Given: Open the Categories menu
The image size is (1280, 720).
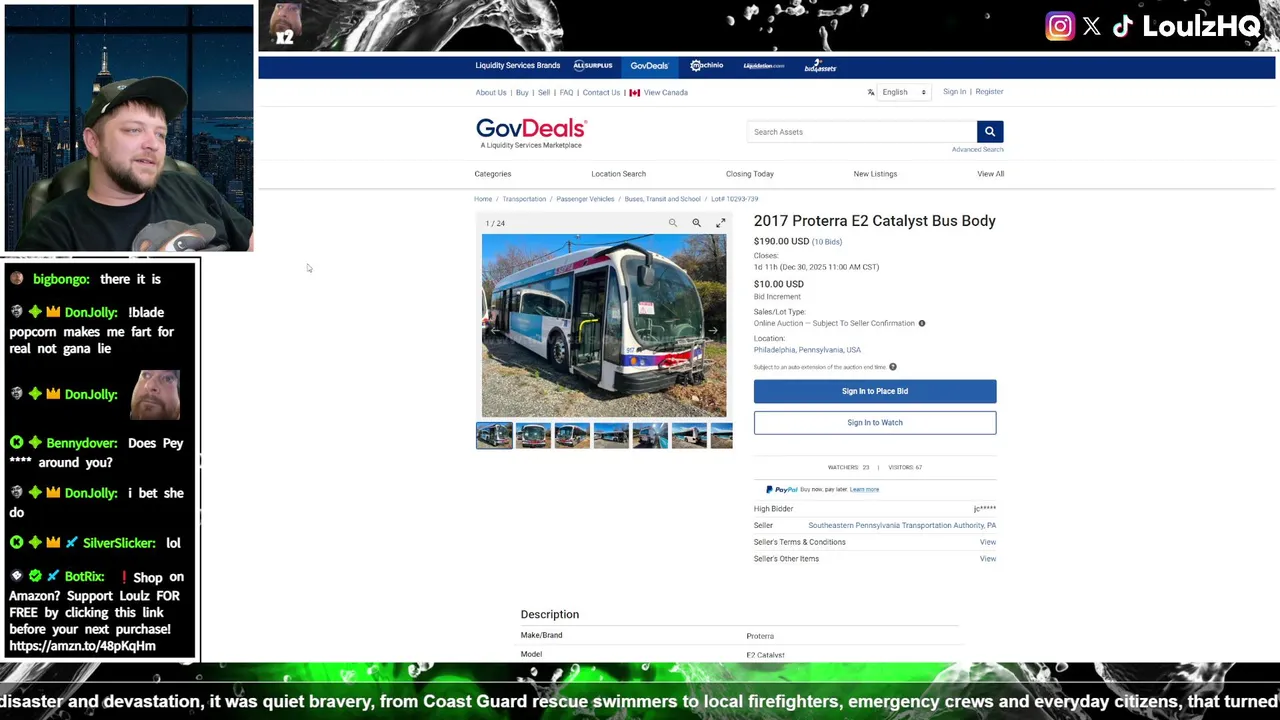Looking at the screenshot, I should pos(493,174).
